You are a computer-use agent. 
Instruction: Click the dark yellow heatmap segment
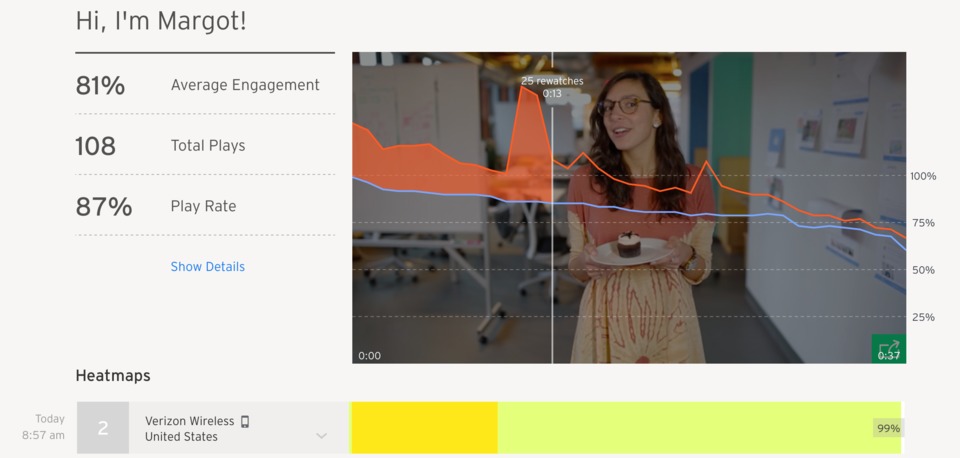424,428
